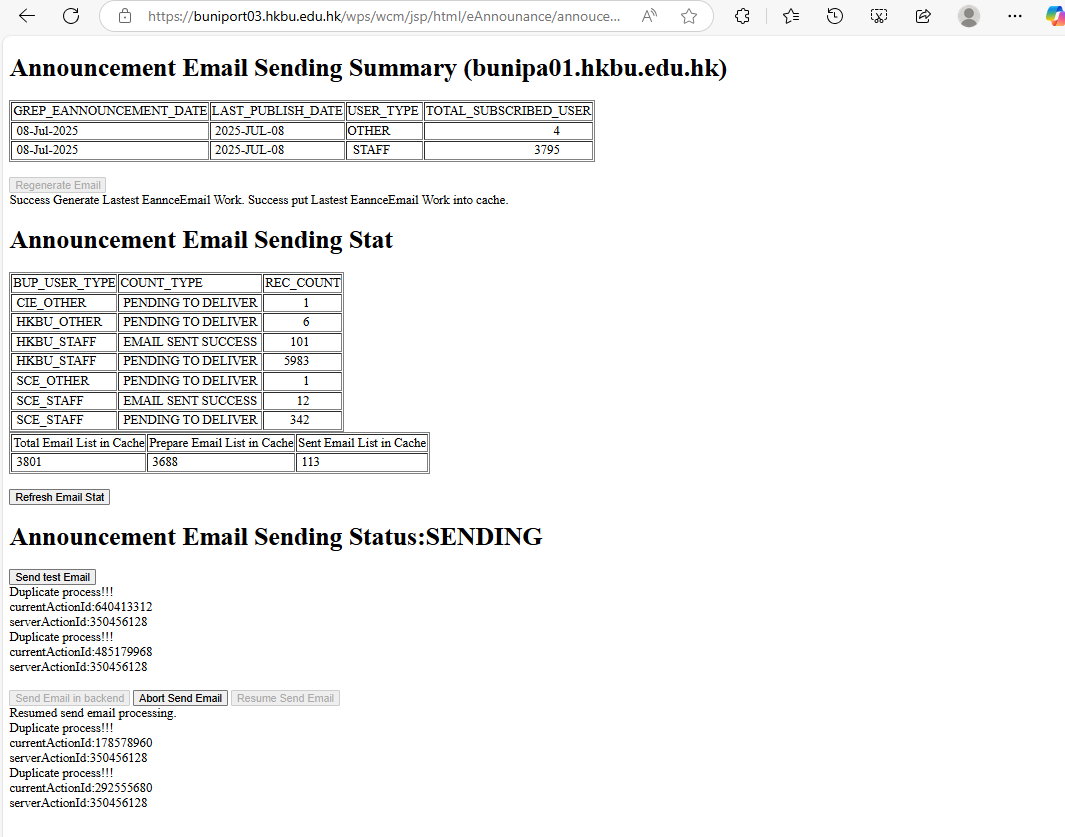Reload the page with the refresh icon
Image resolution: width=1065 pixels, height=837 pixels.
(71, 16)
